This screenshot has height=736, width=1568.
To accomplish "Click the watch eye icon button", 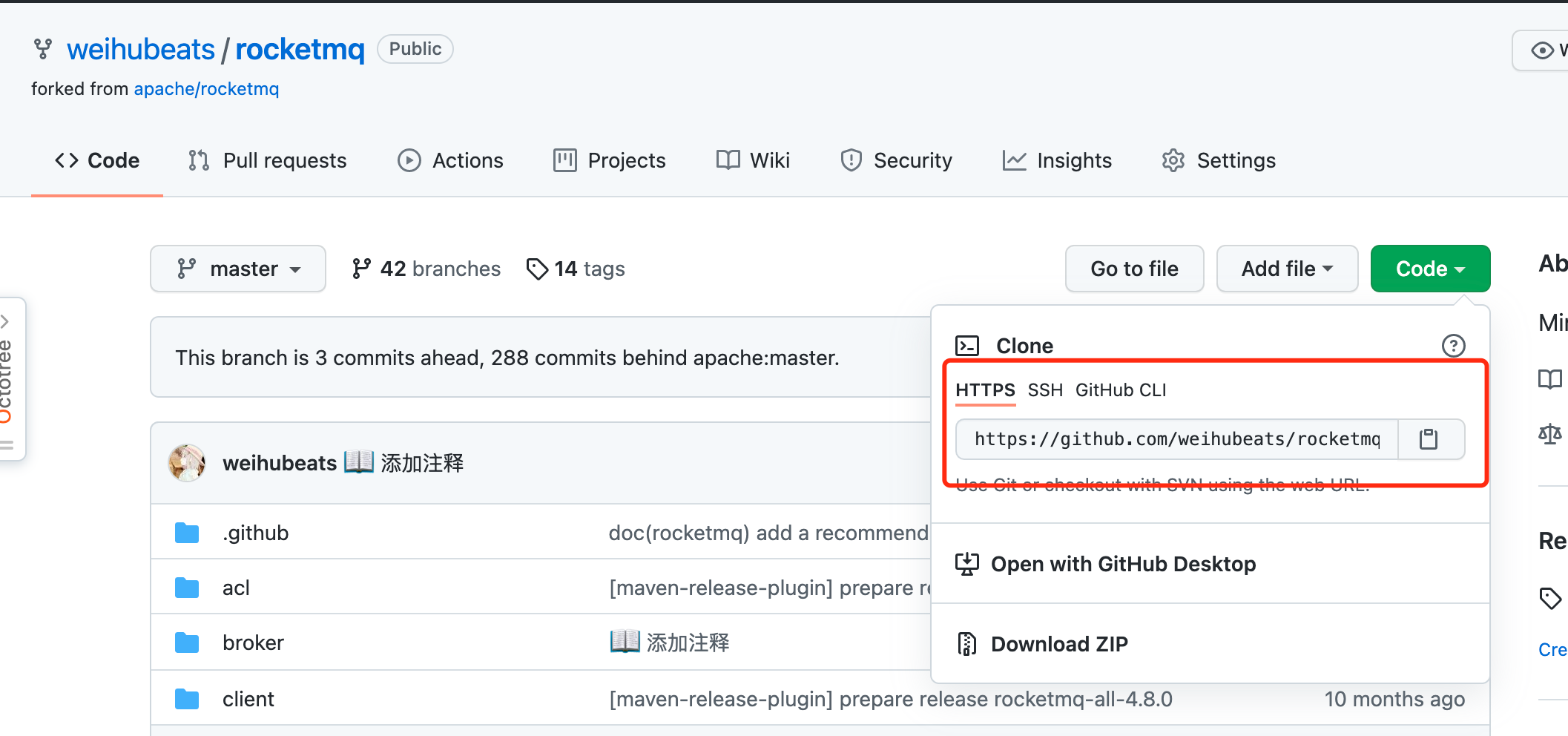I will (x=1543, y=50).
